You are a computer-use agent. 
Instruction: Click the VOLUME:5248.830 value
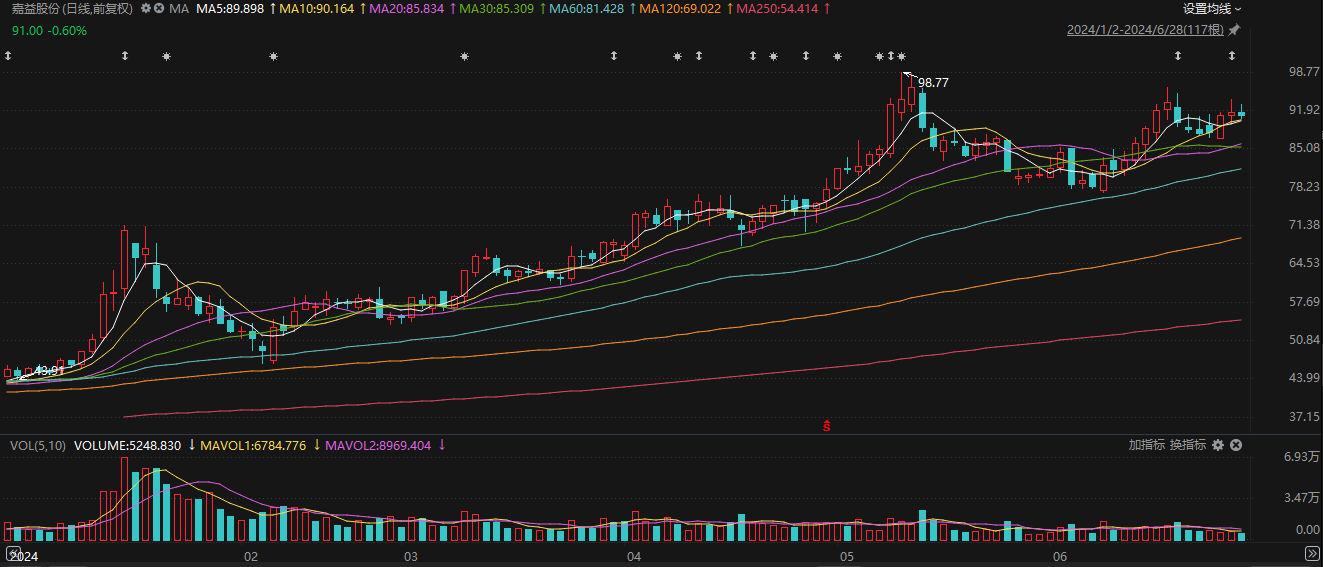point(127,445)
